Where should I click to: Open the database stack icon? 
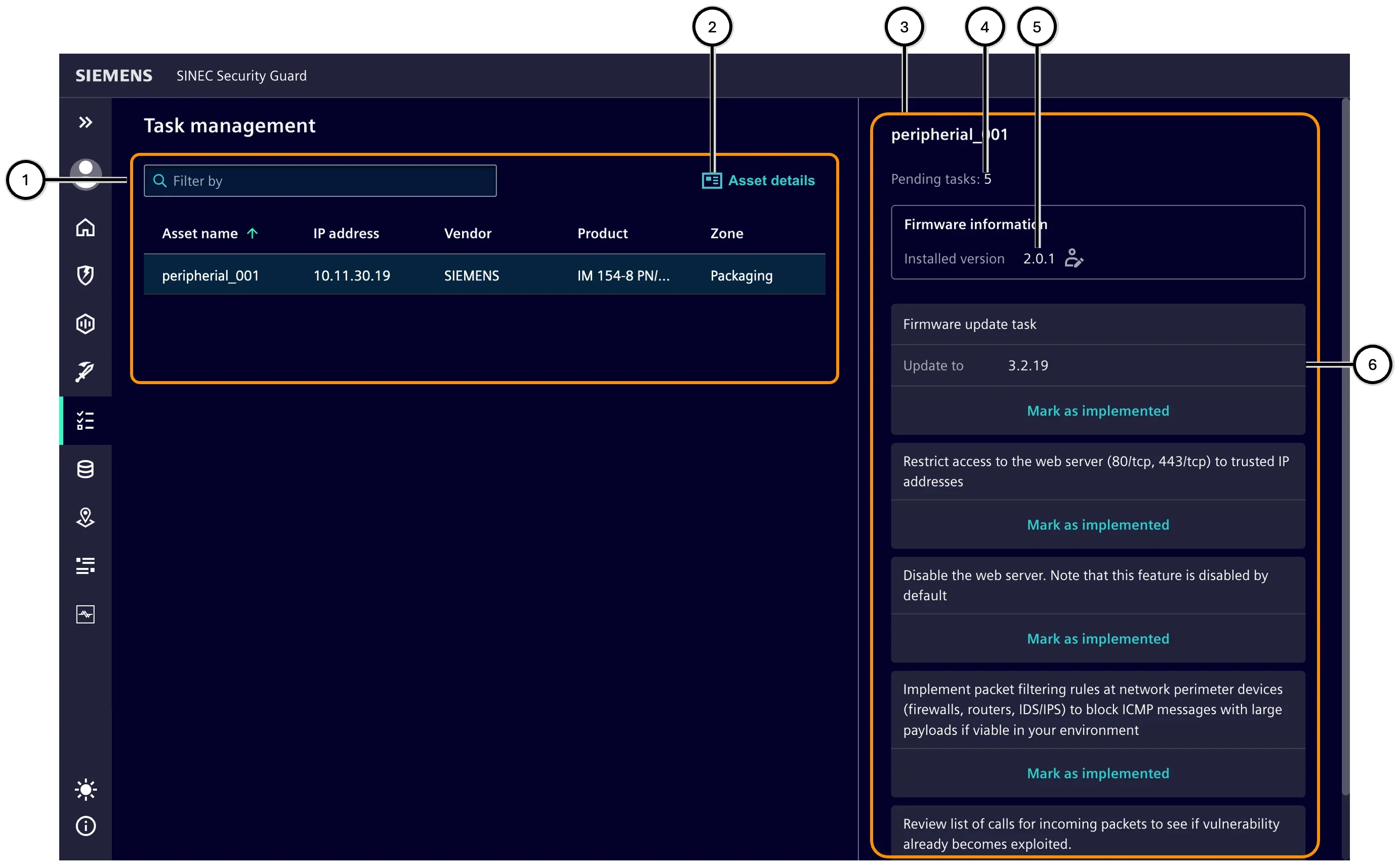coord(86,469)
